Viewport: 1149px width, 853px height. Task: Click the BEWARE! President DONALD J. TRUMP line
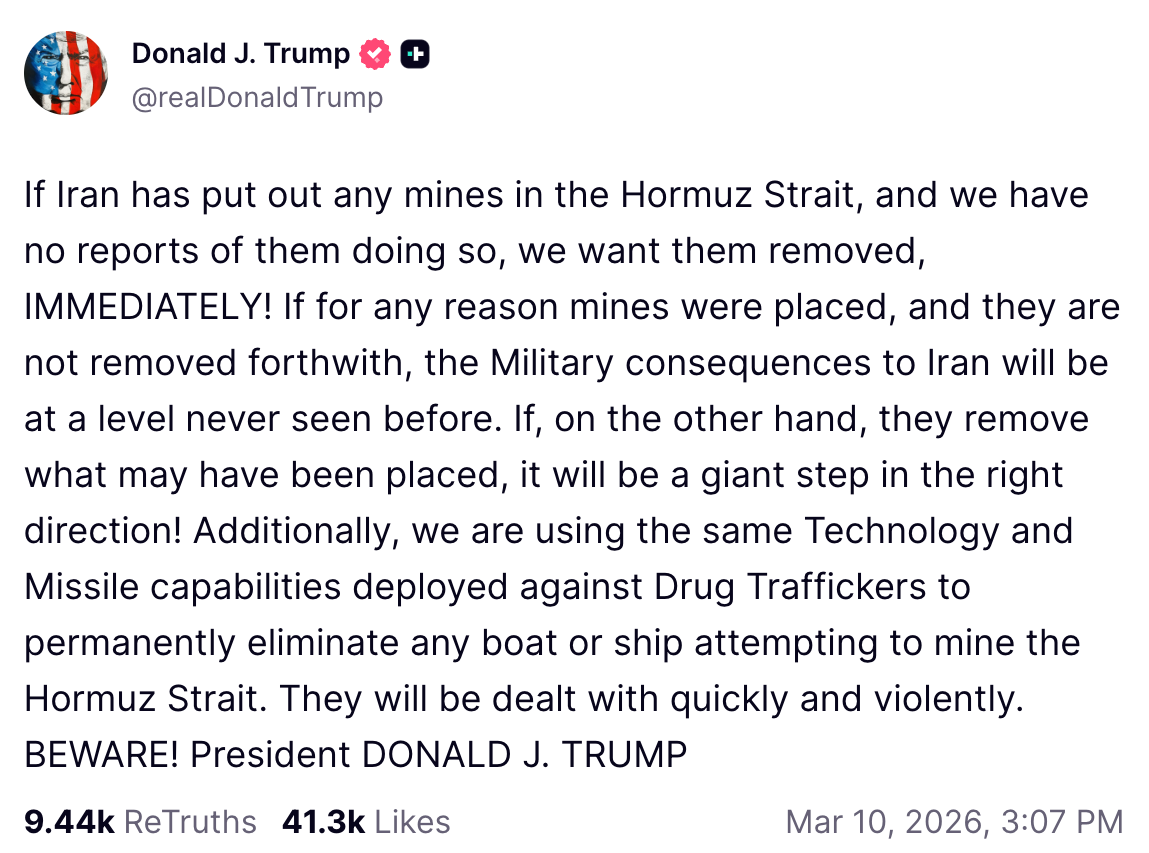(x=355, y=755)
